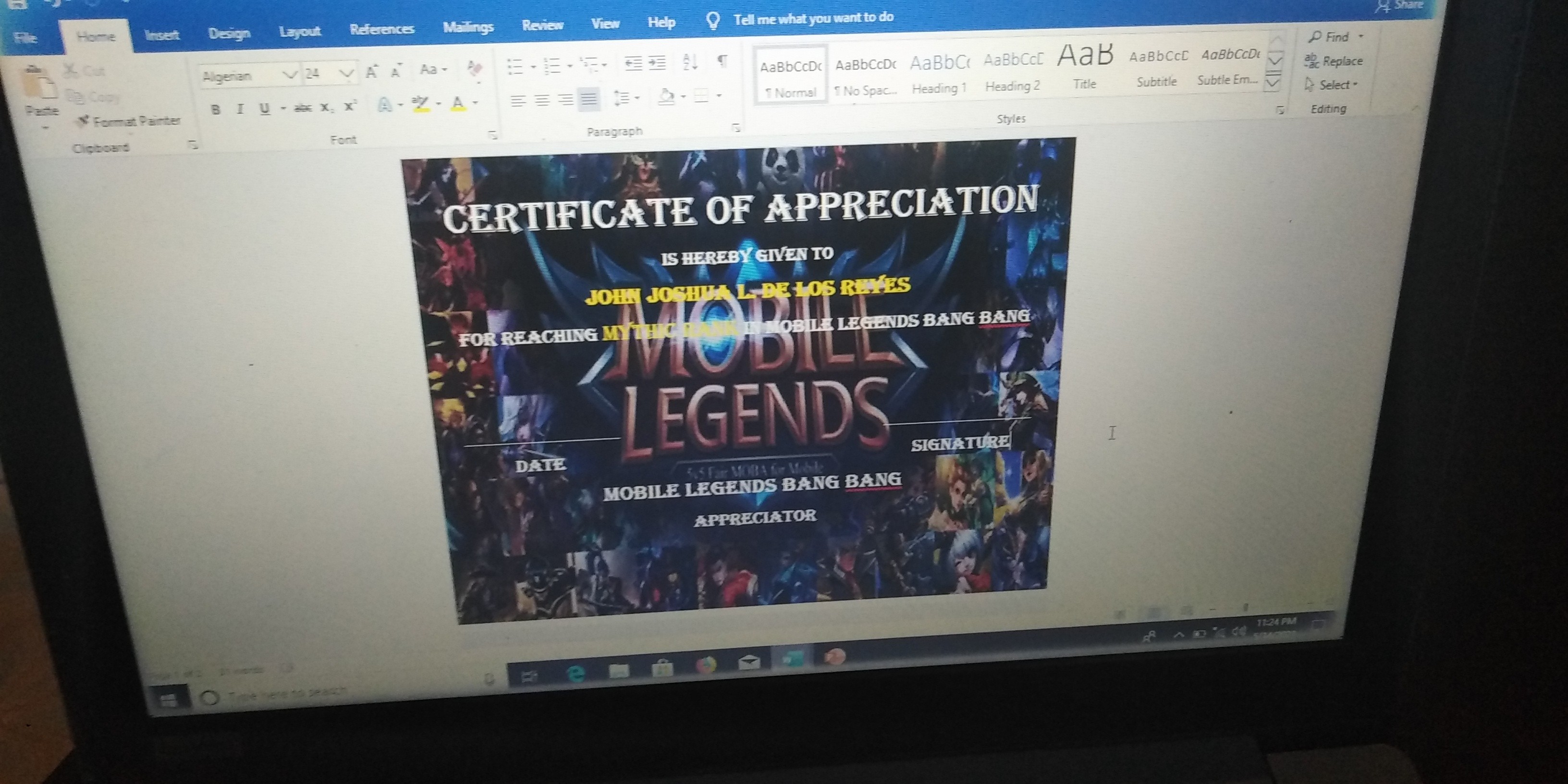The height and width of the screenshot is (784, 1568).
Task: Click the Paste clipboard icon
Action: click(40, 82)
